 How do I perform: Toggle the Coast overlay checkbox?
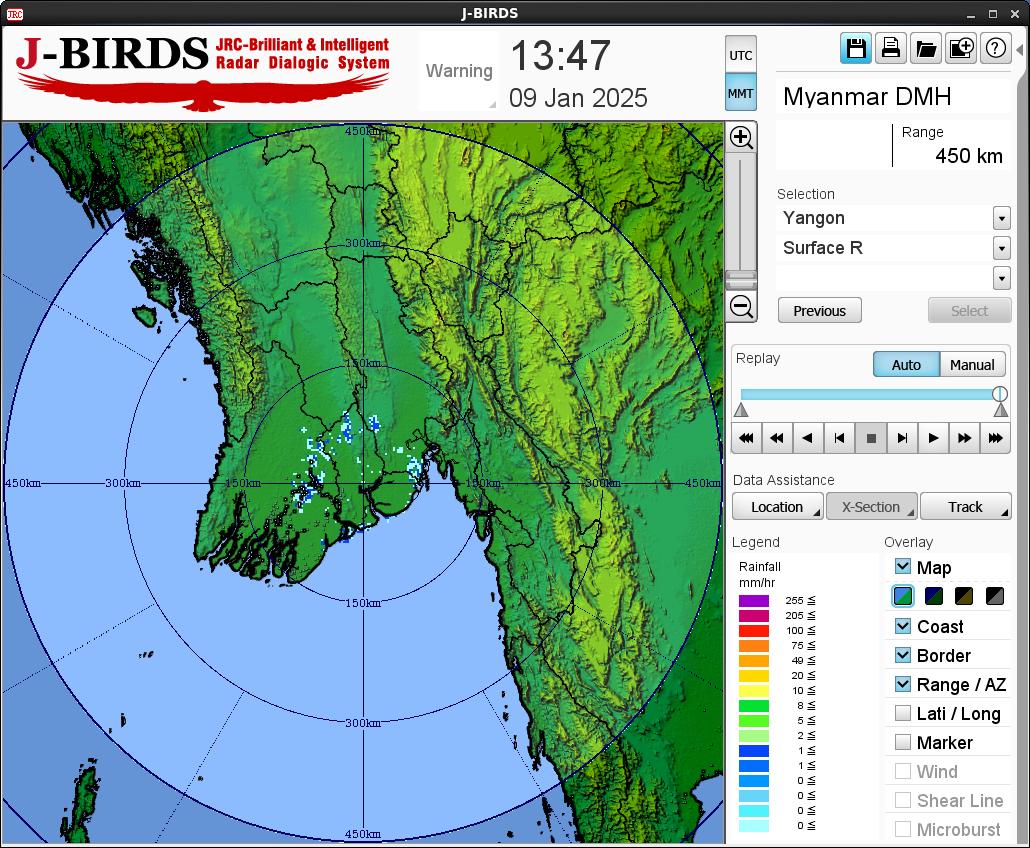pos(903,626)
